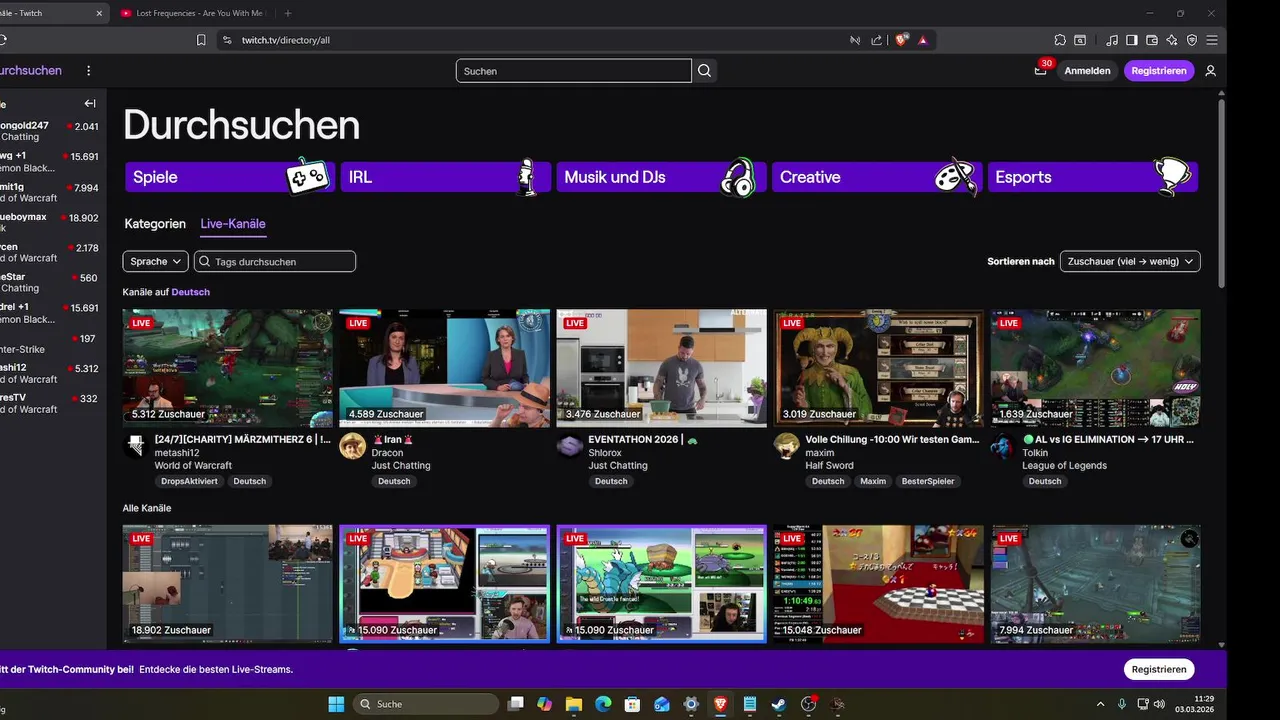
Task: Click the Brave VPN shield icon
Action: (x=1192, y=40)
